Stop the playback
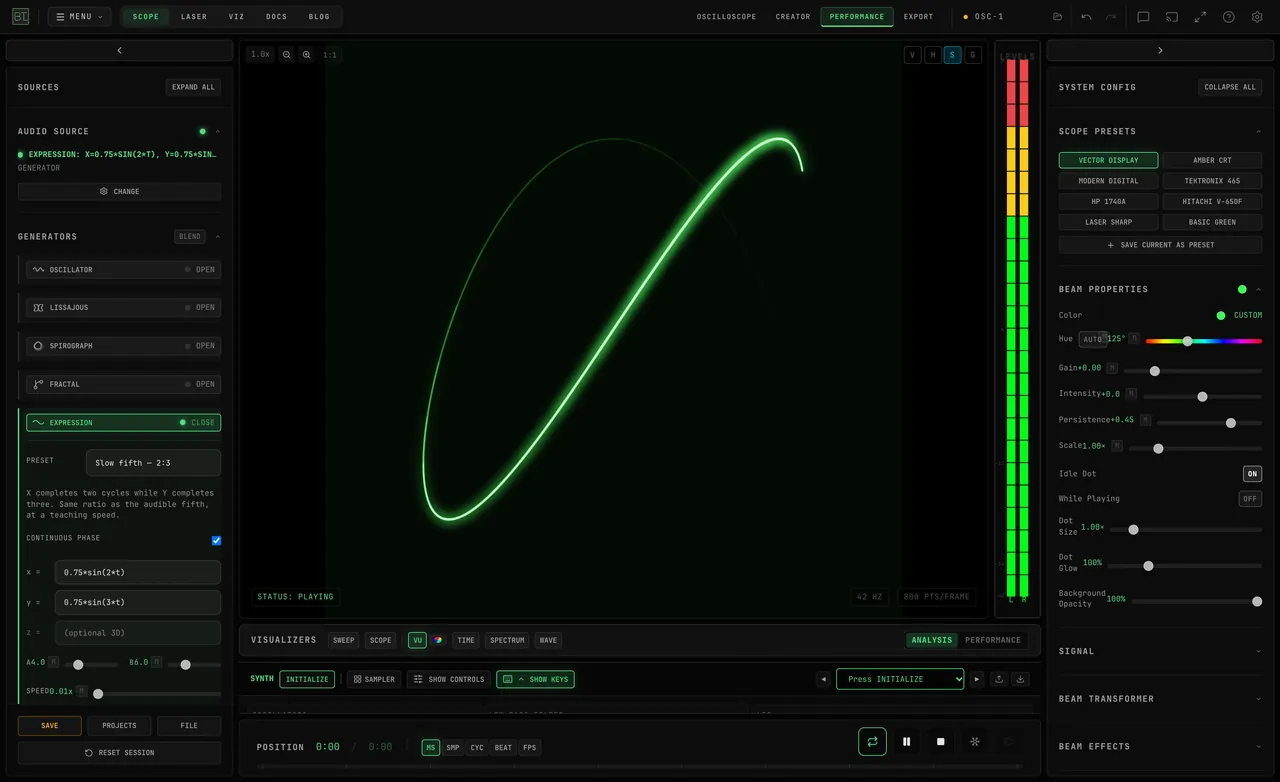The width and height of the screenshot is (1280, 782). pyautogui.click(x=941, y=741)
